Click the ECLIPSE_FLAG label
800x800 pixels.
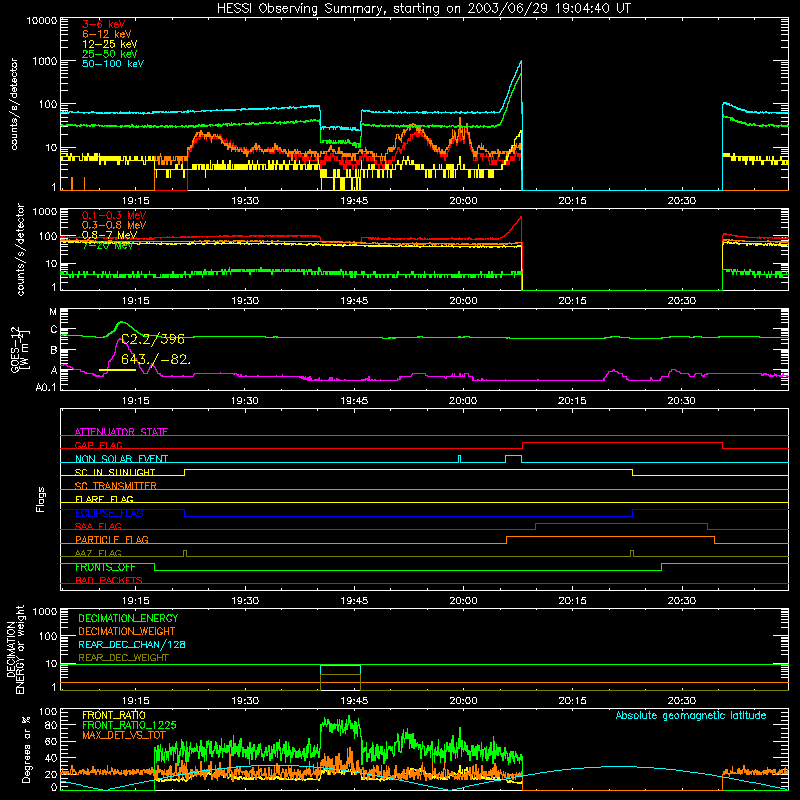coord(109,513)
